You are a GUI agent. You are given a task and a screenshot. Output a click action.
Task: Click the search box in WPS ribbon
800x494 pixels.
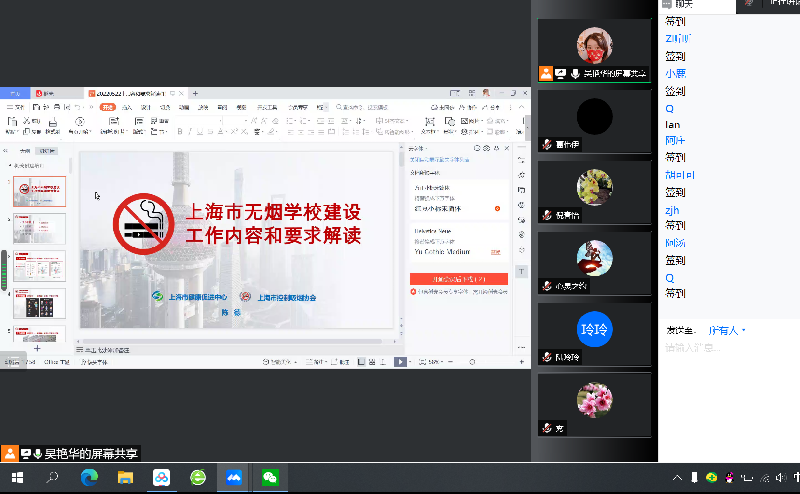[362, 107]
